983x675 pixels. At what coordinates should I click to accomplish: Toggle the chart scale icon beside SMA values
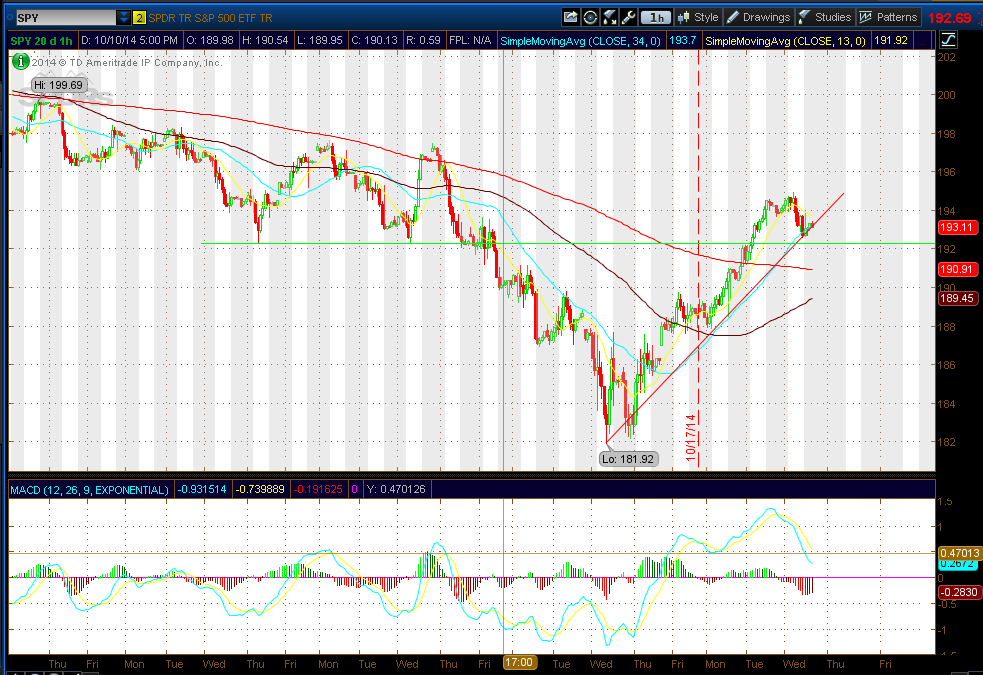949,40
